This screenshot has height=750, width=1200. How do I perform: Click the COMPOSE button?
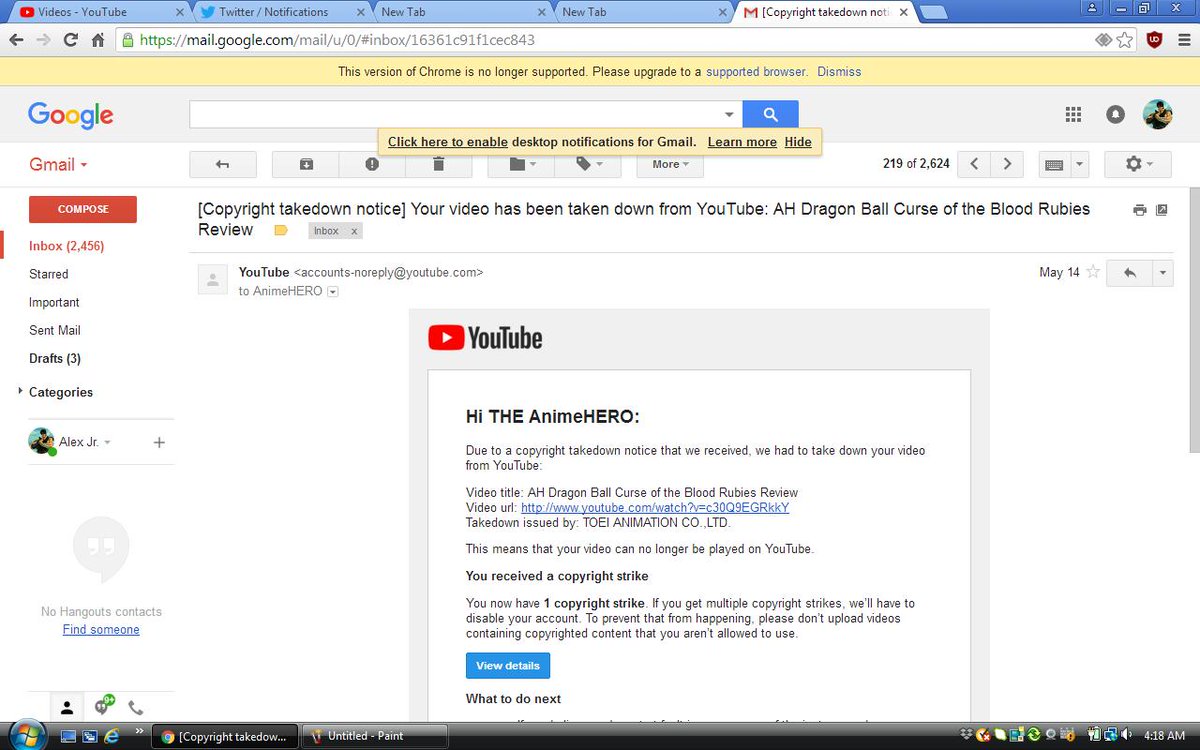click(x=83, y=209)
